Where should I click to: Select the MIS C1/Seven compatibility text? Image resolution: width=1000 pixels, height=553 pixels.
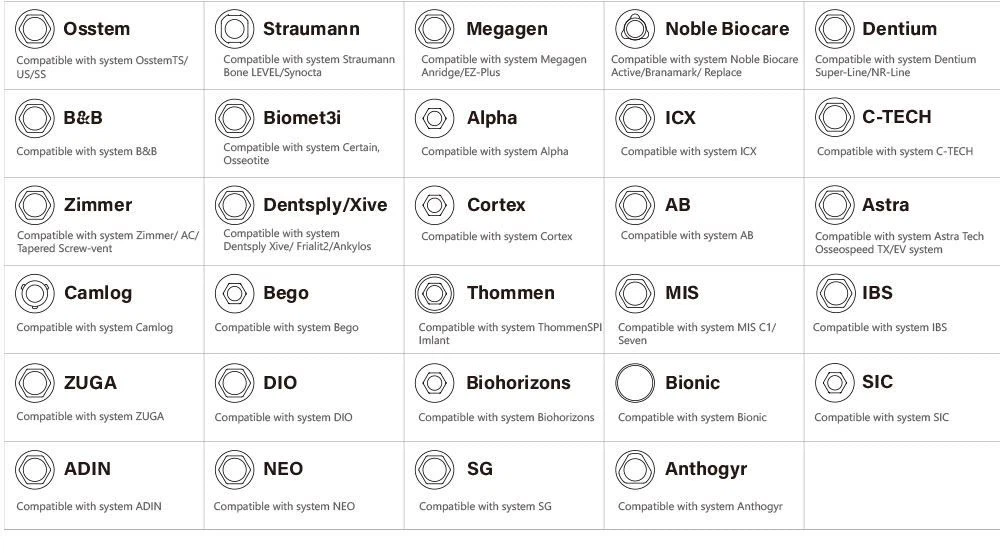(697, 334)
